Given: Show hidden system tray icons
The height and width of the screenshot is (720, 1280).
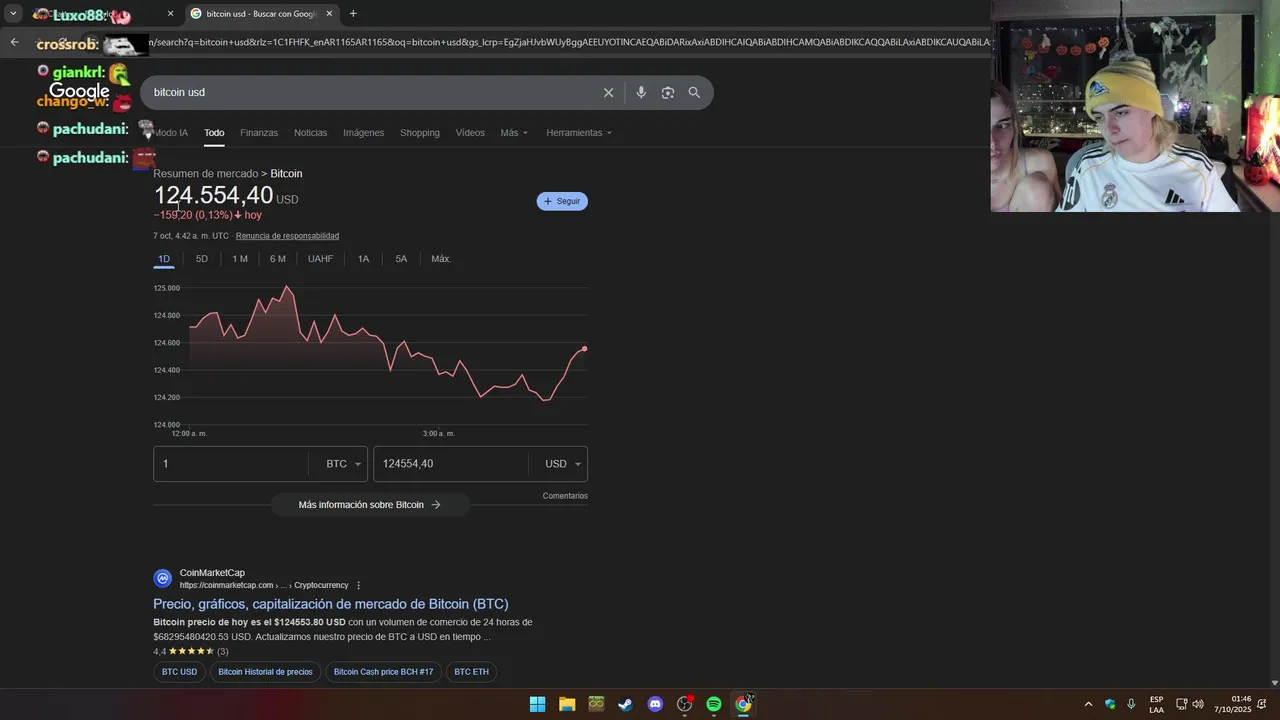Looking at the screenshot, I should [x=1088, y=704].
